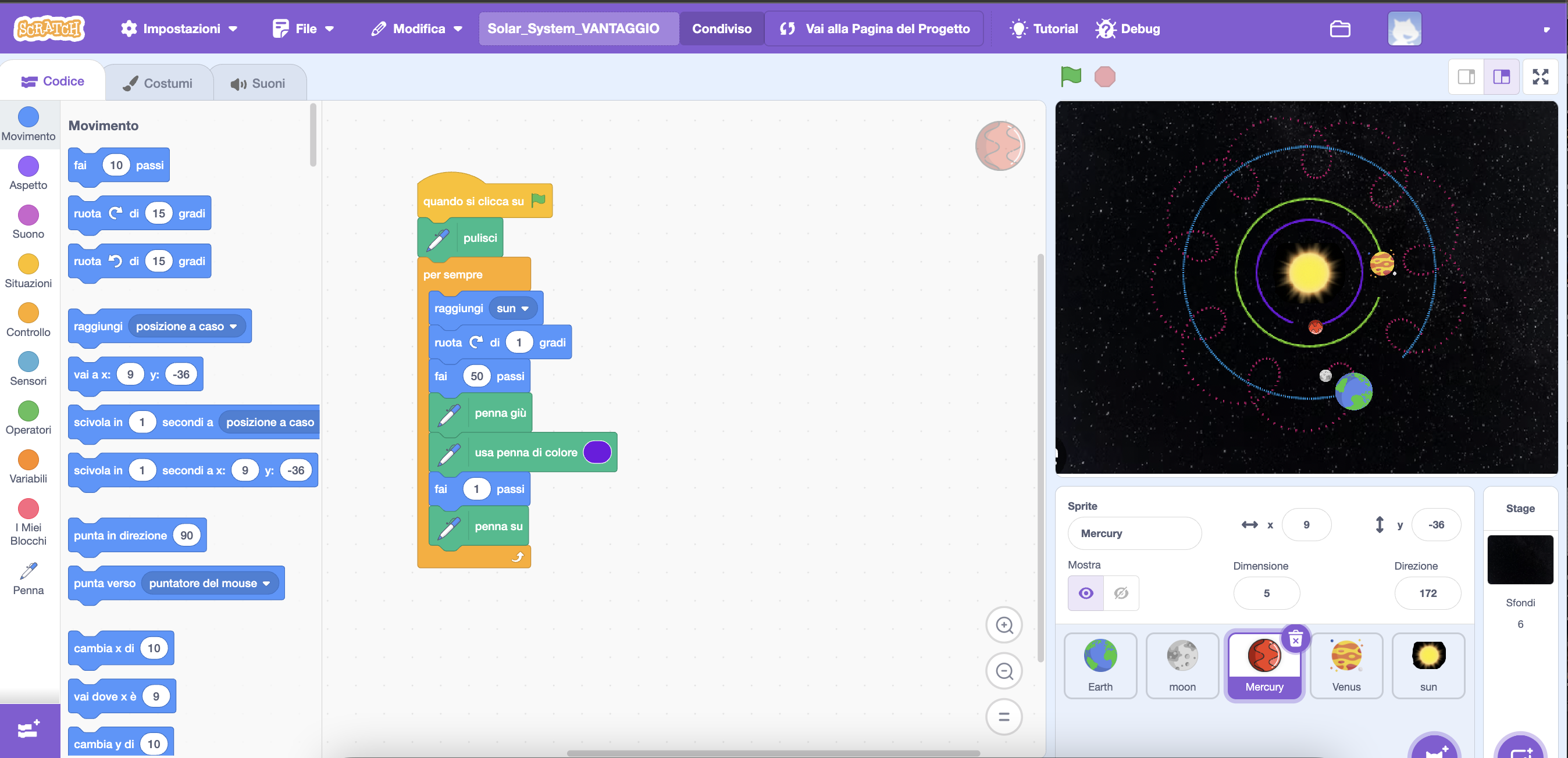Open My Stuff folder icon
The image size is (1568, 758).
pyautogui.click(x=1340, y=28)
